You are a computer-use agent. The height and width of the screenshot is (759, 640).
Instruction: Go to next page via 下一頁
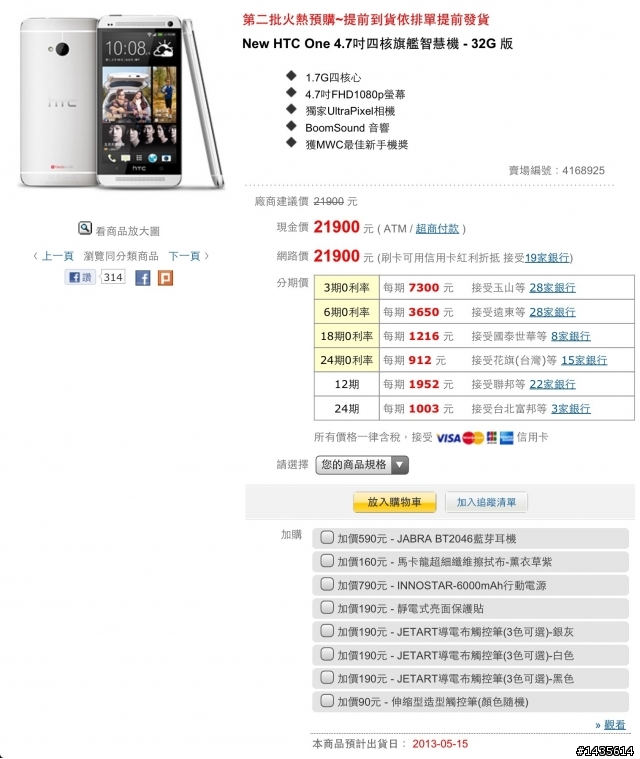pyautogui.click(x=184, y=256)
